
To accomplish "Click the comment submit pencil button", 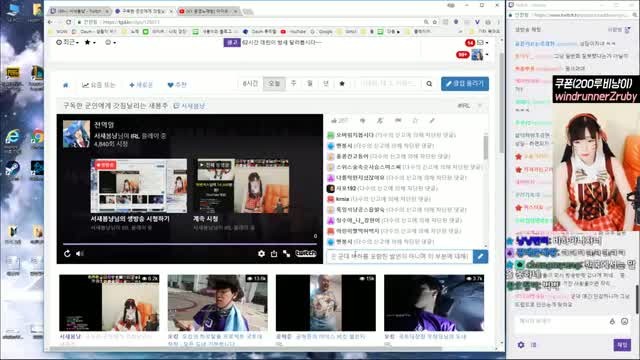I will [480, 256].
